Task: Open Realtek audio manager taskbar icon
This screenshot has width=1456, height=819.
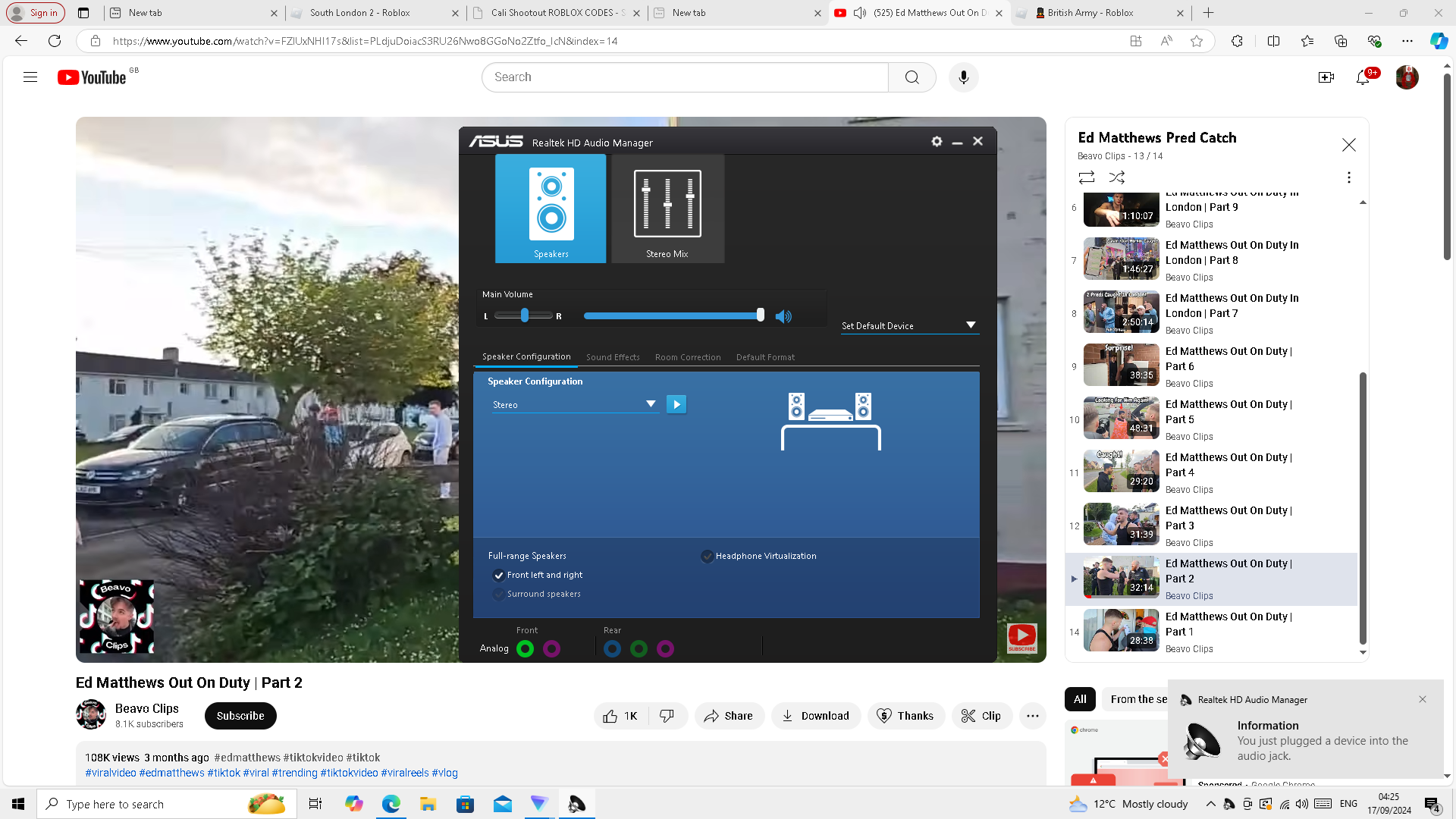Action: point(577,804)
